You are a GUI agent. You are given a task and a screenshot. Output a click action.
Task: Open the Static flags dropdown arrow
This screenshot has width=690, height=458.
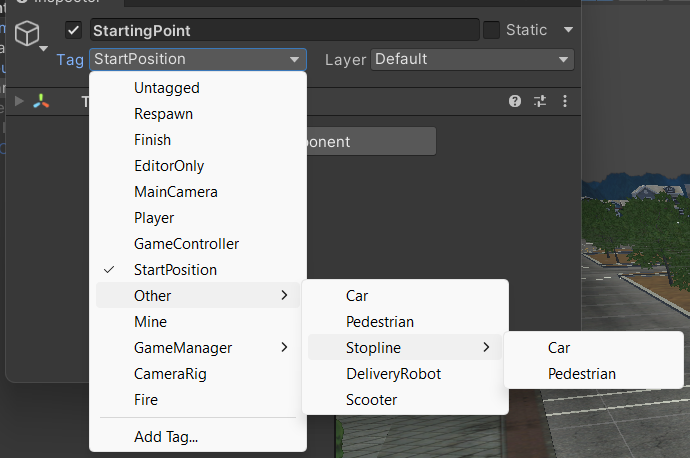pos(568,30)
